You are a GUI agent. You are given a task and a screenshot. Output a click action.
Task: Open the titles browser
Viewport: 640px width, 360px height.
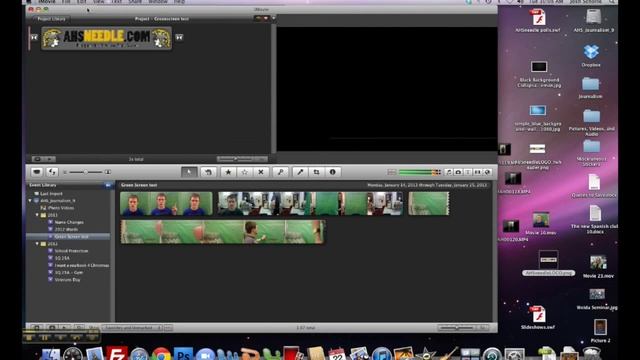(x=468, y=172)
